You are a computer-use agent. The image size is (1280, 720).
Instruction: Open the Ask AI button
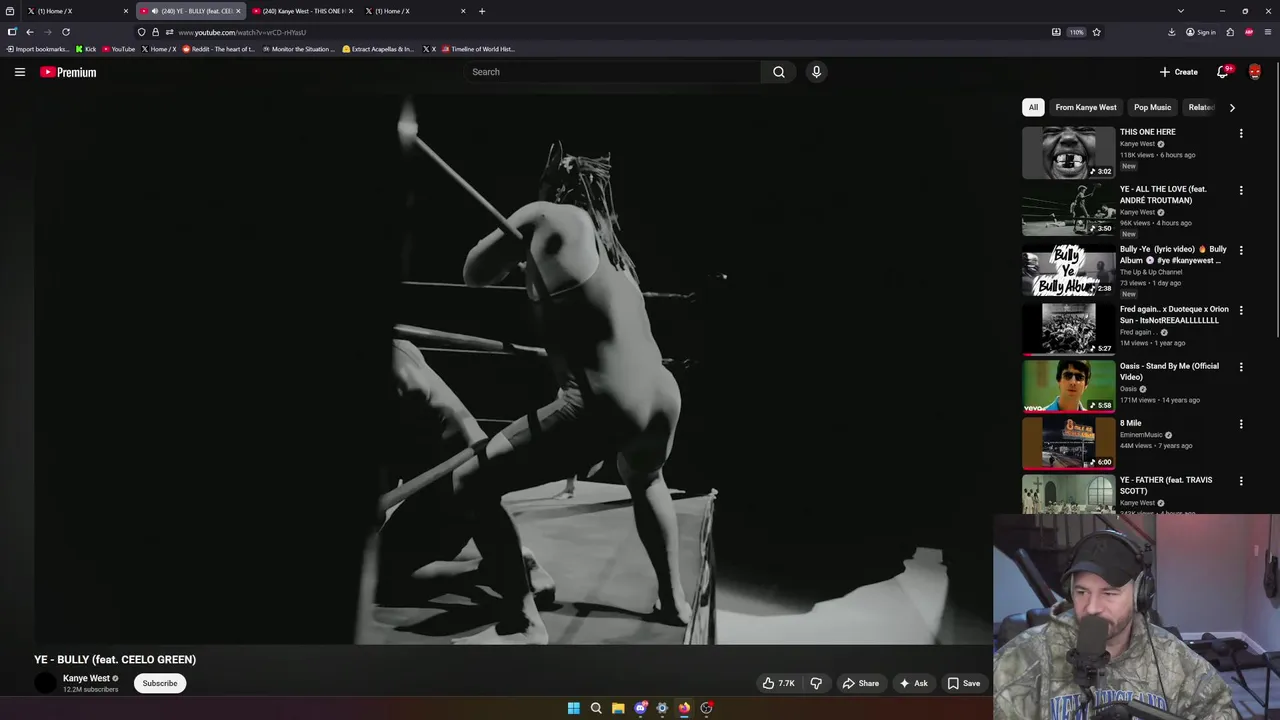(x=913, y=683)
